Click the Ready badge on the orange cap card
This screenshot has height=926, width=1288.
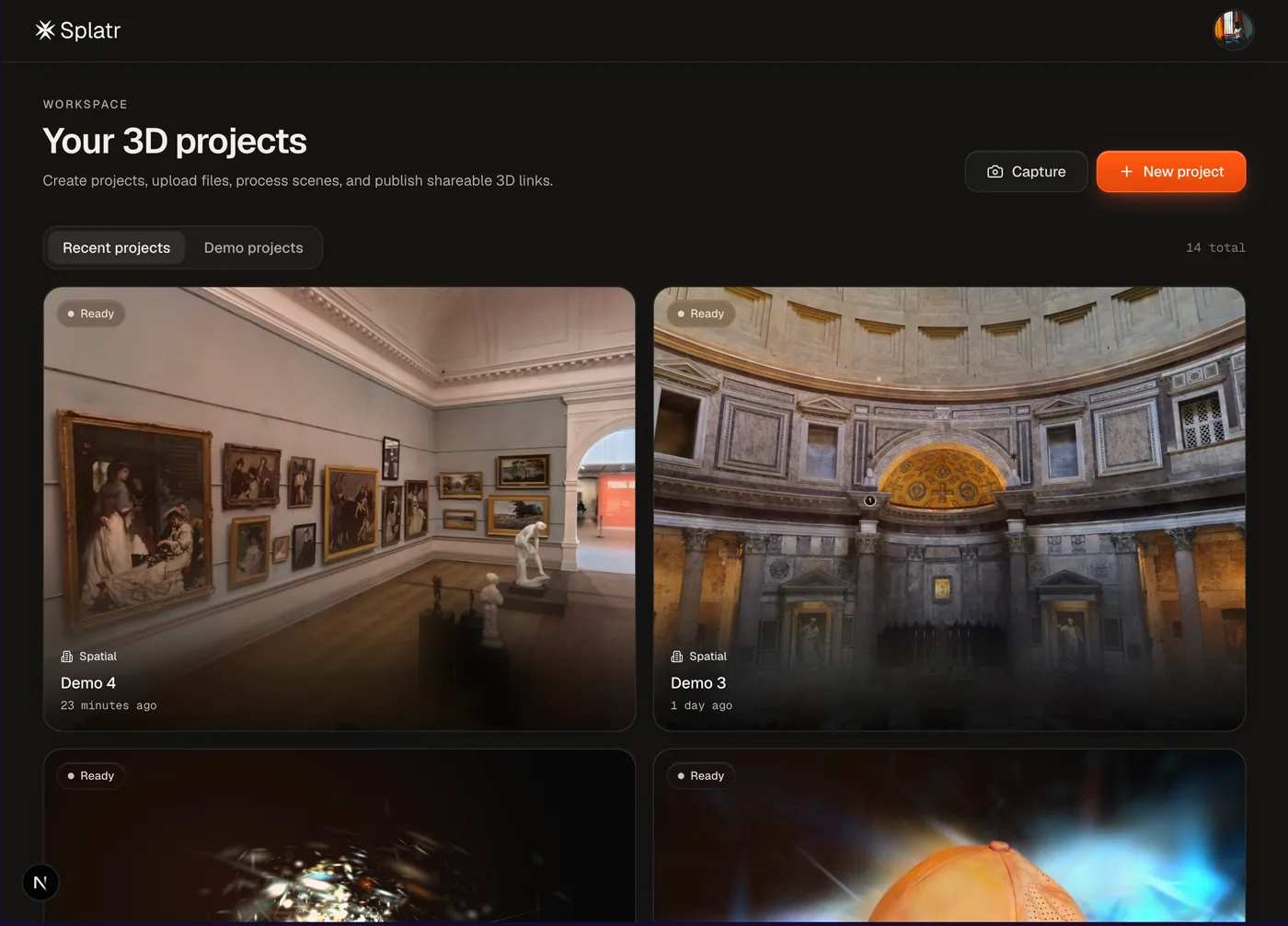pyautogui.click(x=701, y=776)
